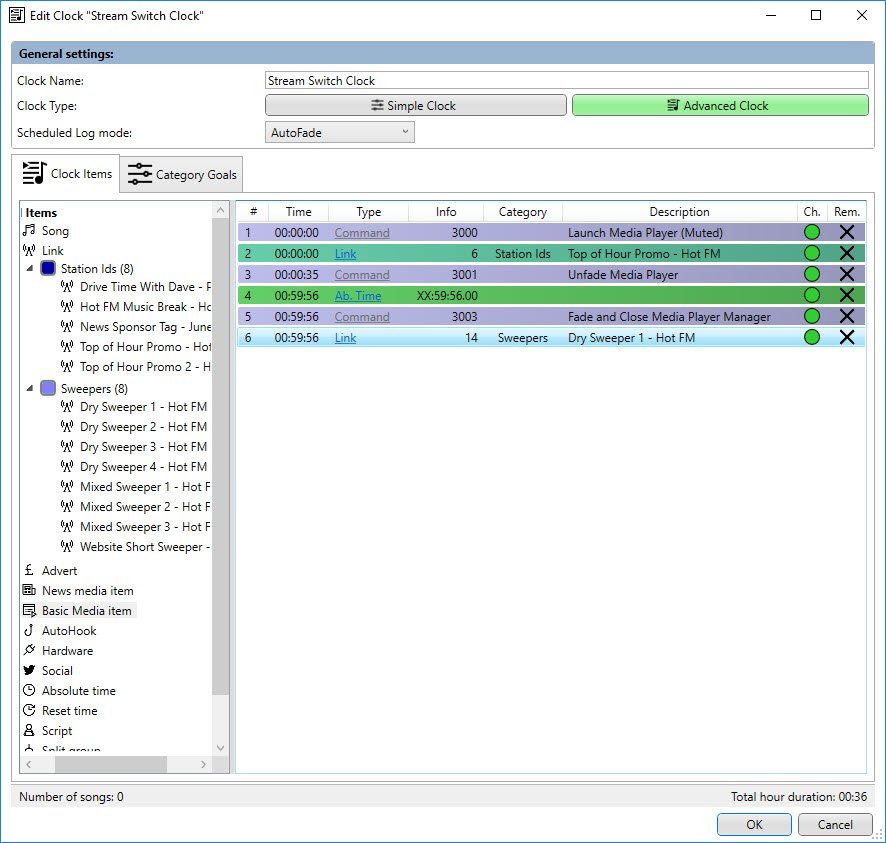Open the Scheduled Log mode AutoFade dropdown
The width and height of the screenshot is (886, 843).
pyautogui.click(x=340, y=133)
